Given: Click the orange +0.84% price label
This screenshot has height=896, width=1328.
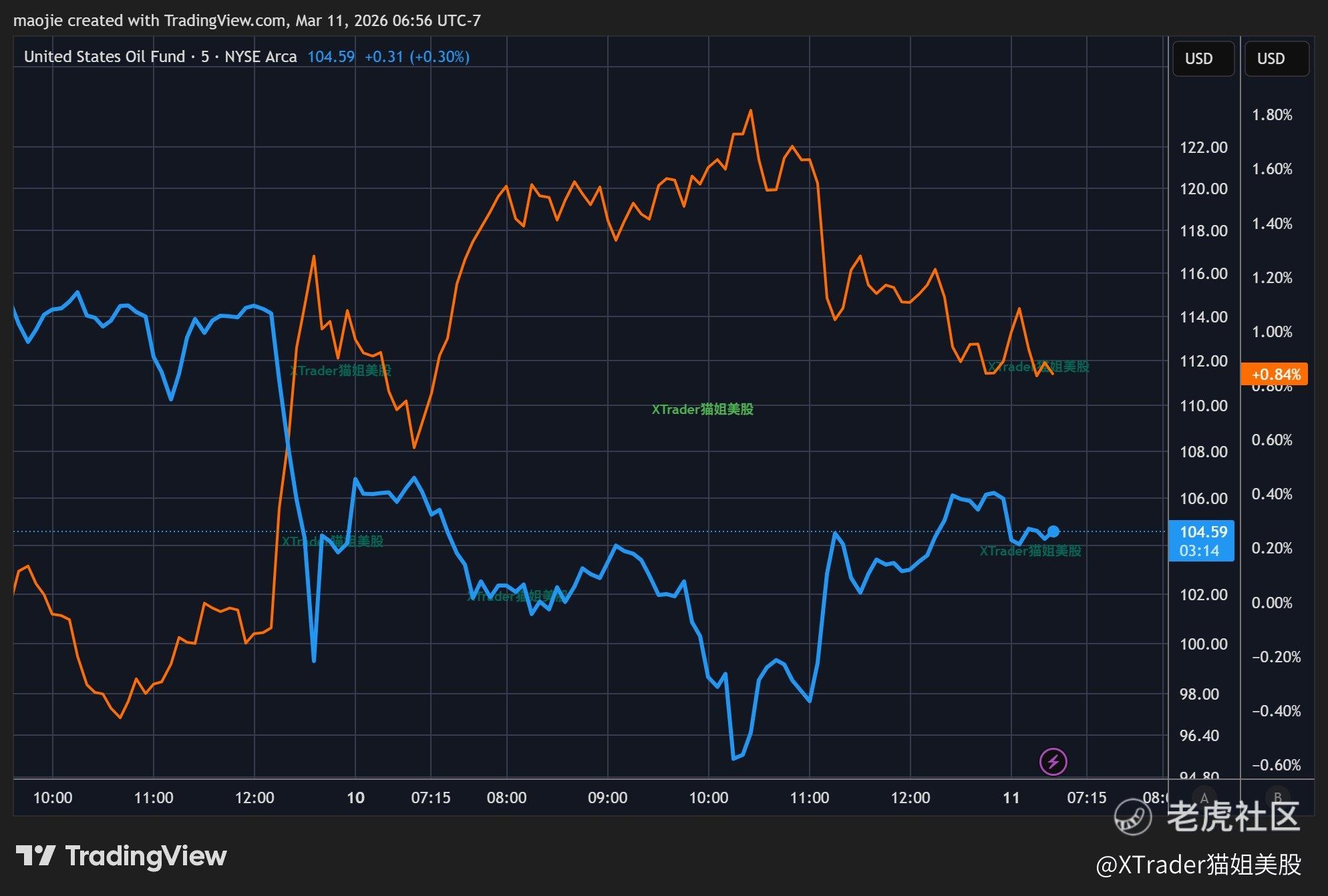Looking at the screenshot, I should (x=1275, y=374).
